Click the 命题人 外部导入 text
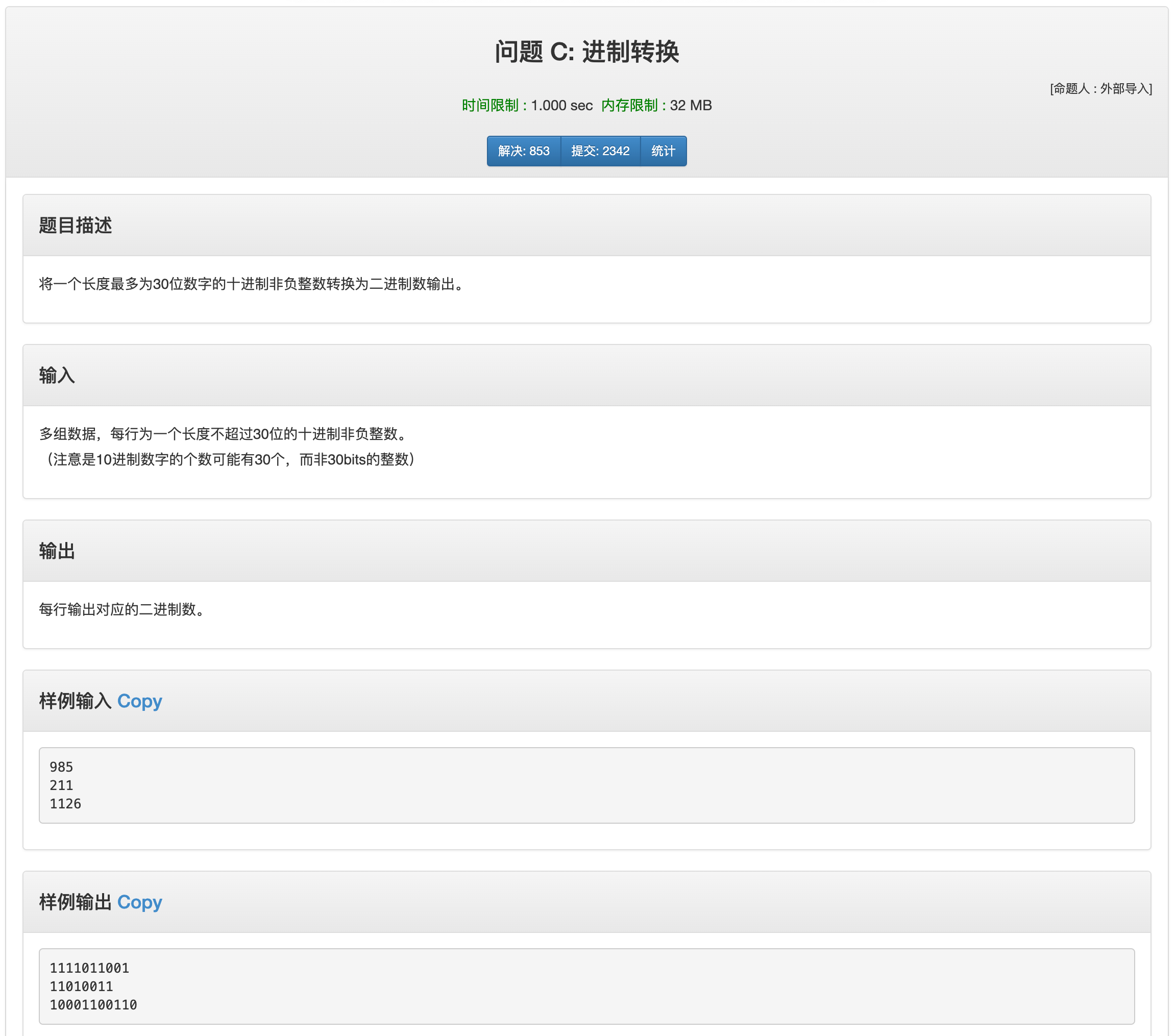Image resolution: width=1176 pixels, height=1036 pixels. click(x=1100, y=89)
